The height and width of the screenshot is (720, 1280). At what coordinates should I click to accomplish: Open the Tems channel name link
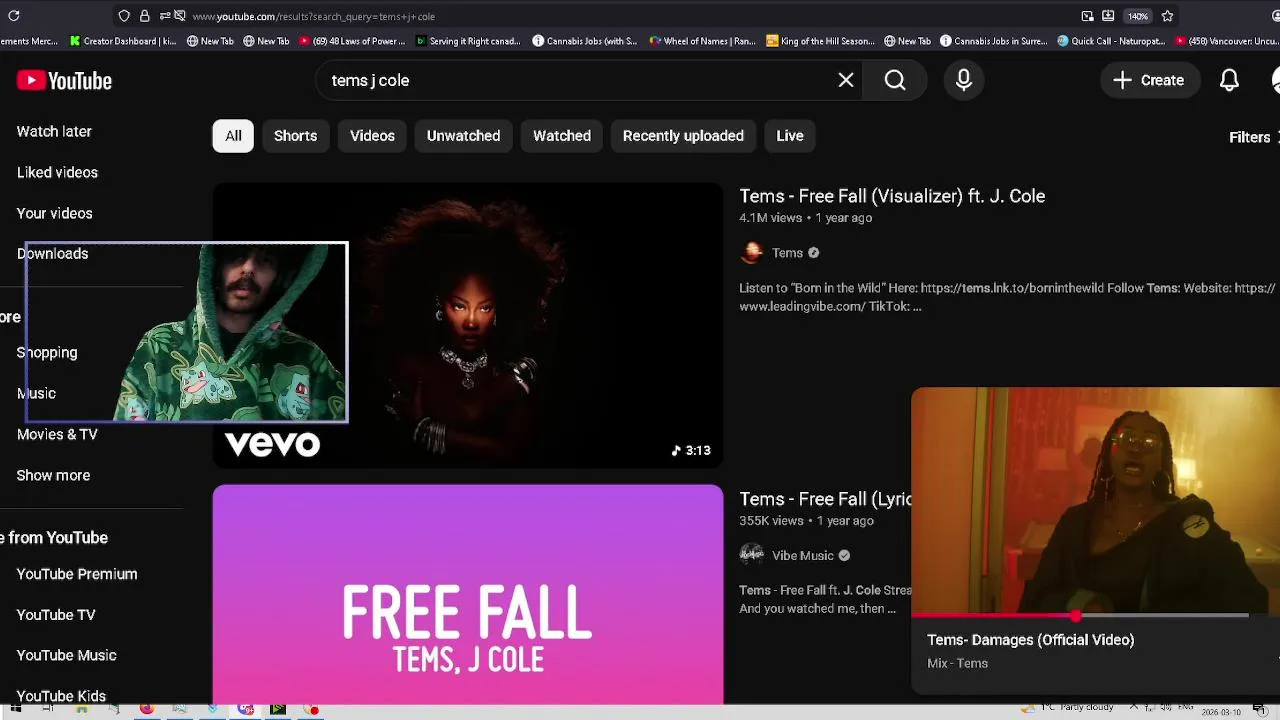(787, 253)
